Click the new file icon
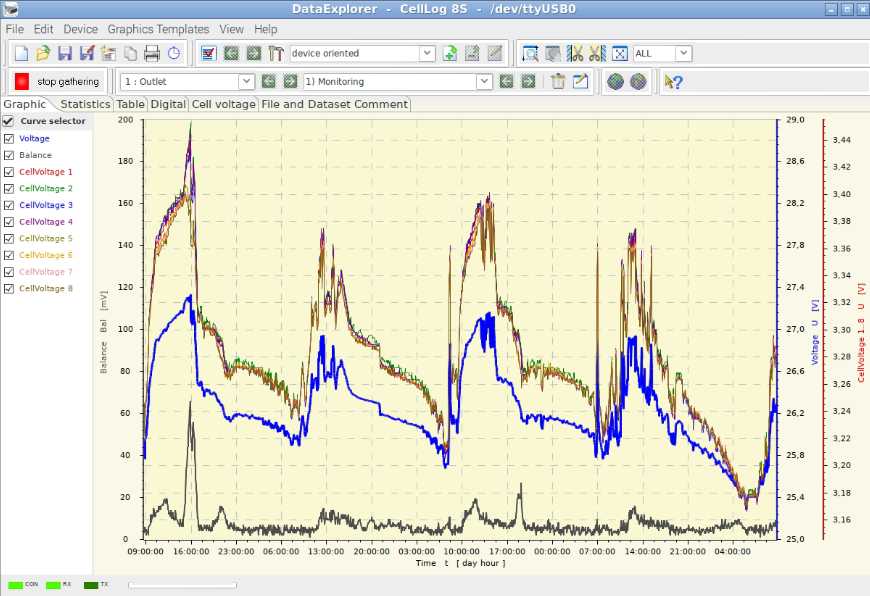The width and height of the screenshot is (870, 596). pos(21,53)
